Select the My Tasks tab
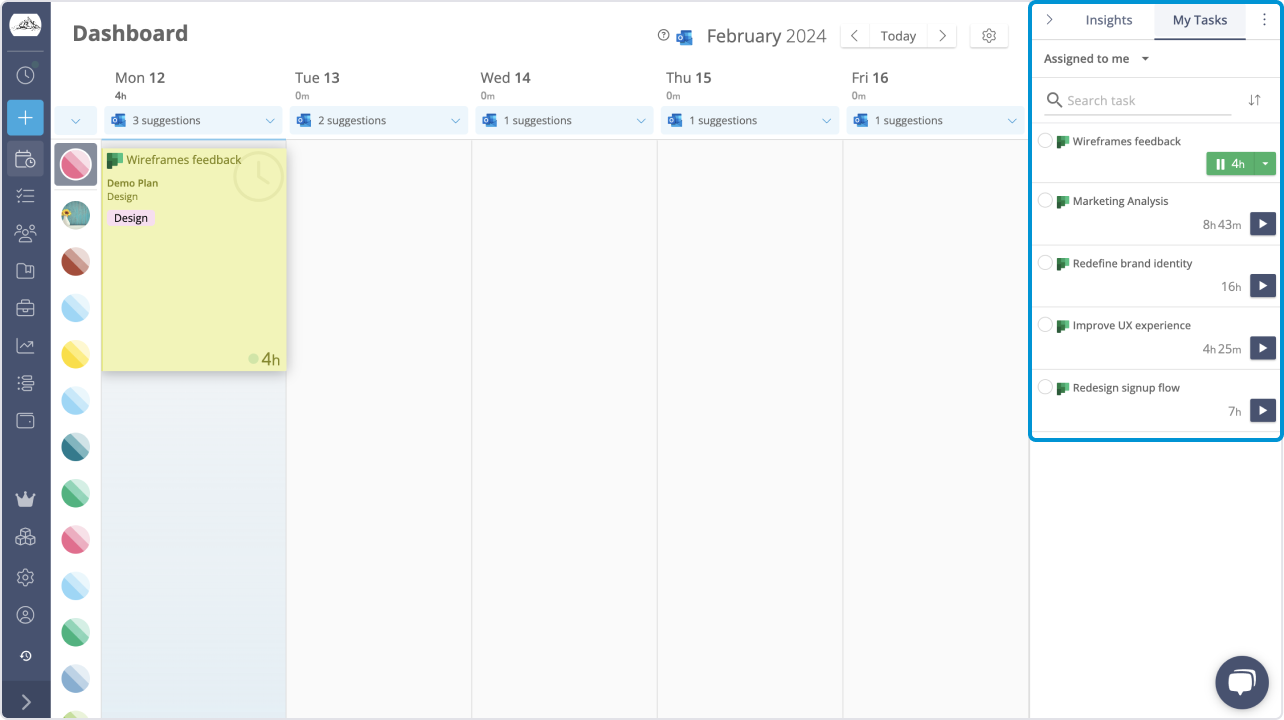Viewport: 1284px width, 720px height. click(x=1199, y=20)
